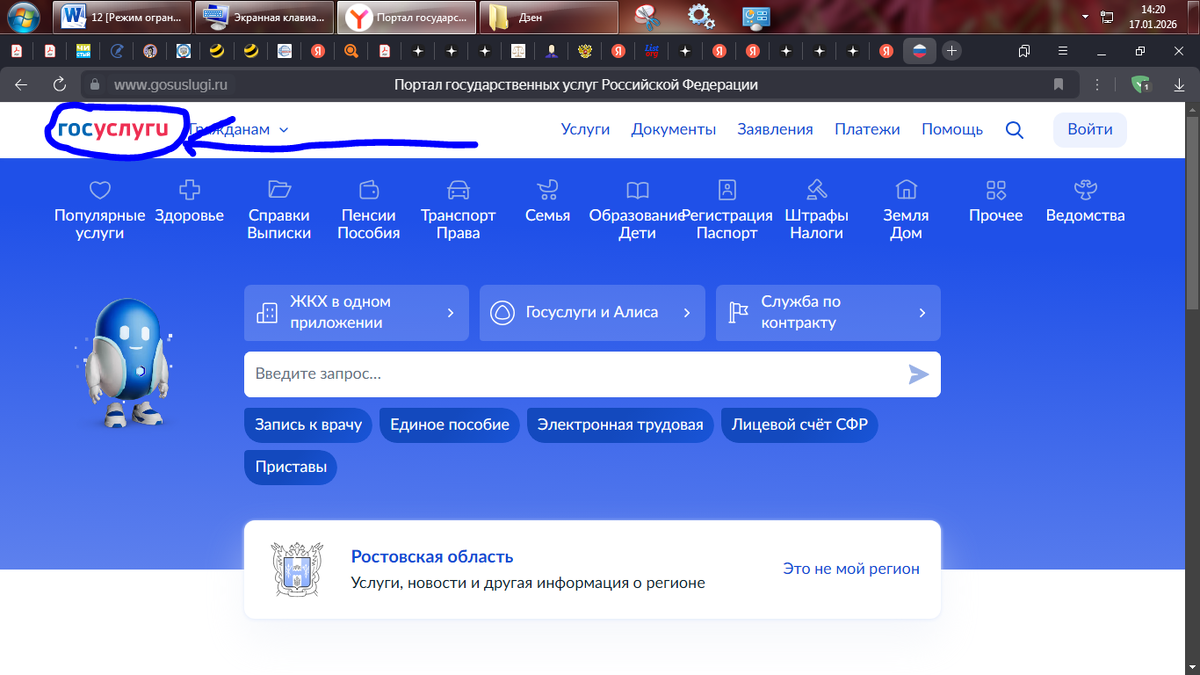This screenshot has height=675, width=1200.
Task: Open the Windows Start button
Action: click(22, 16)
